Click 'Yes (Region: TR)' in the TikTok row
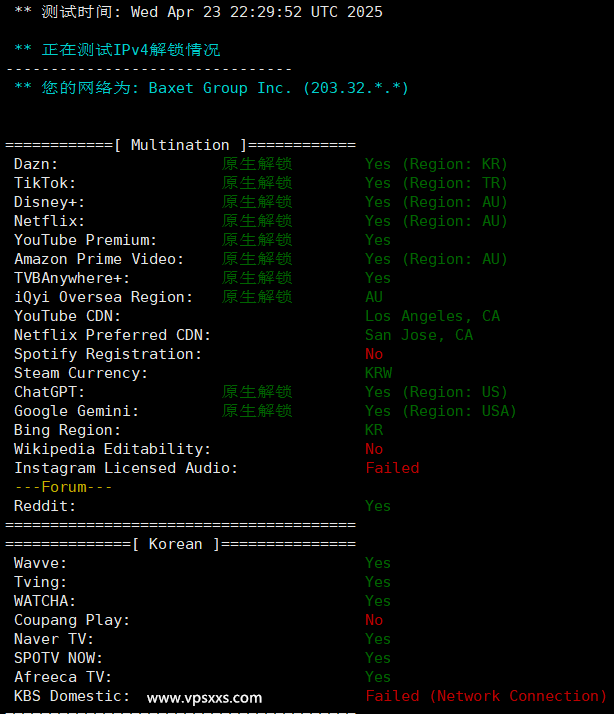The image size is (614, 714). pos(436,183)
